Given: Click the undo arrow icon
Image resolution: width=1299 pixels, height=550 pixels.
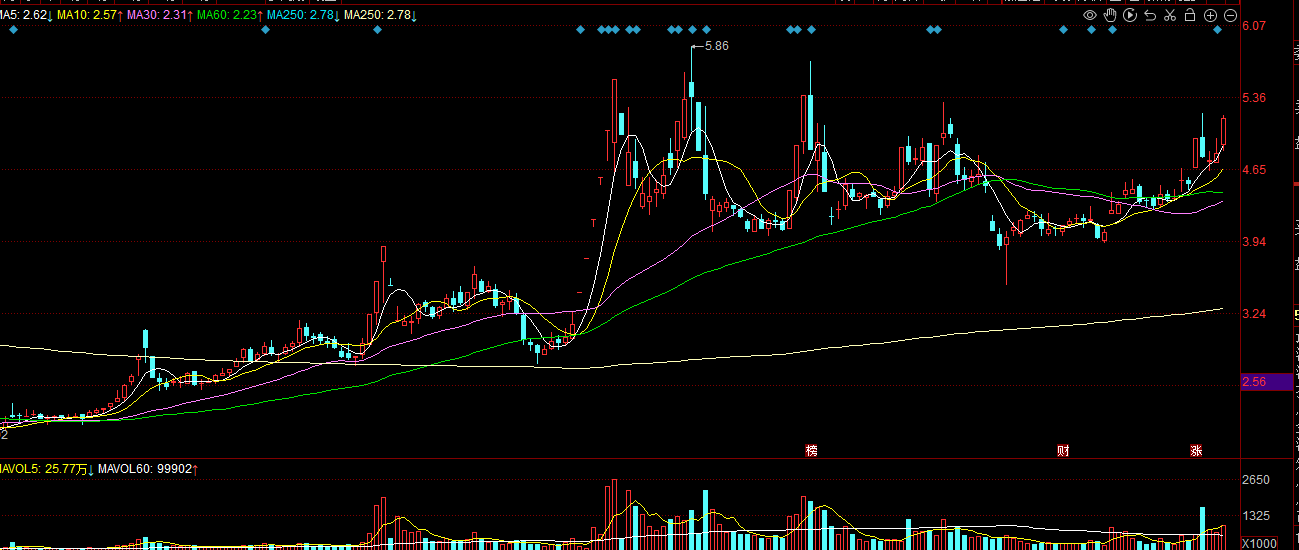Looking at the screenshot, I should point(1150,16).
